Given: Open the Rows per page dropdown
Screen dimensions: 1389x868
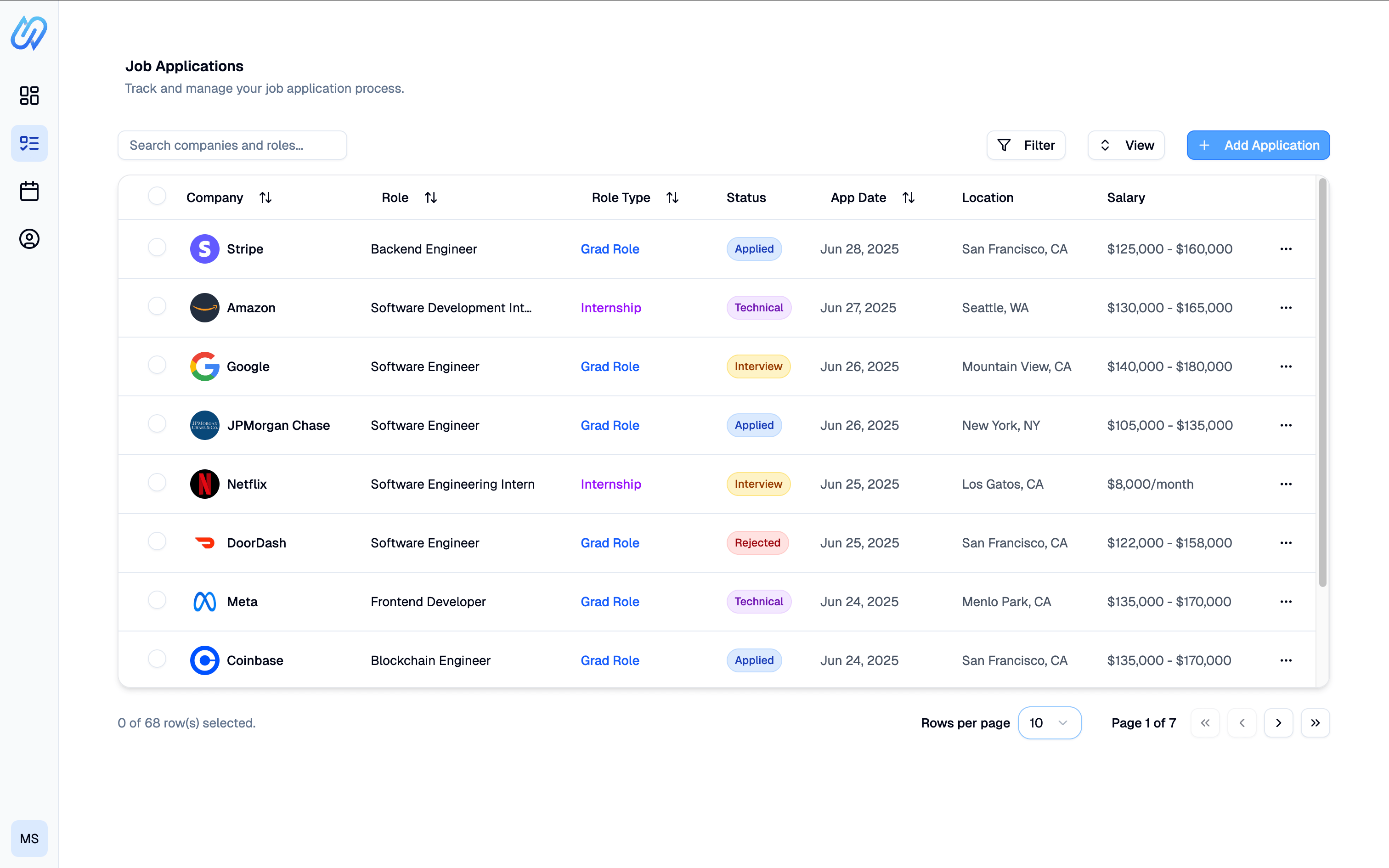Looking at the screenshot, I should [1050, 723].
